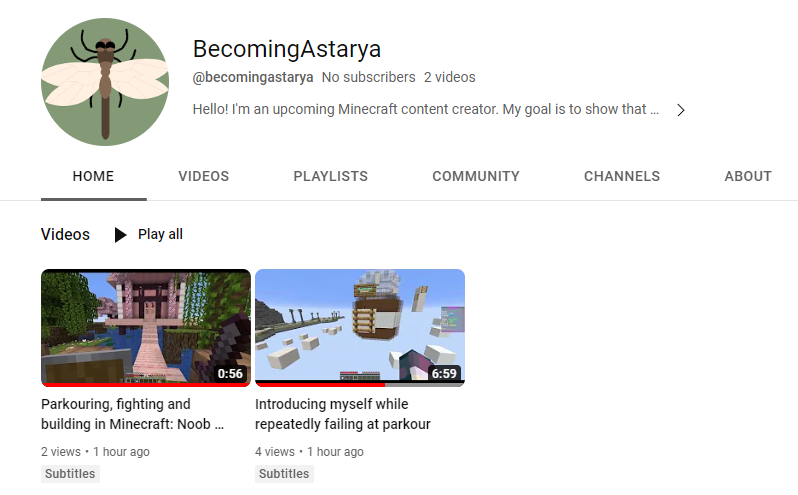Open the ABOUT tab
Image resolution: width=798 pixels, height=495 pixels.
point(748,176)
